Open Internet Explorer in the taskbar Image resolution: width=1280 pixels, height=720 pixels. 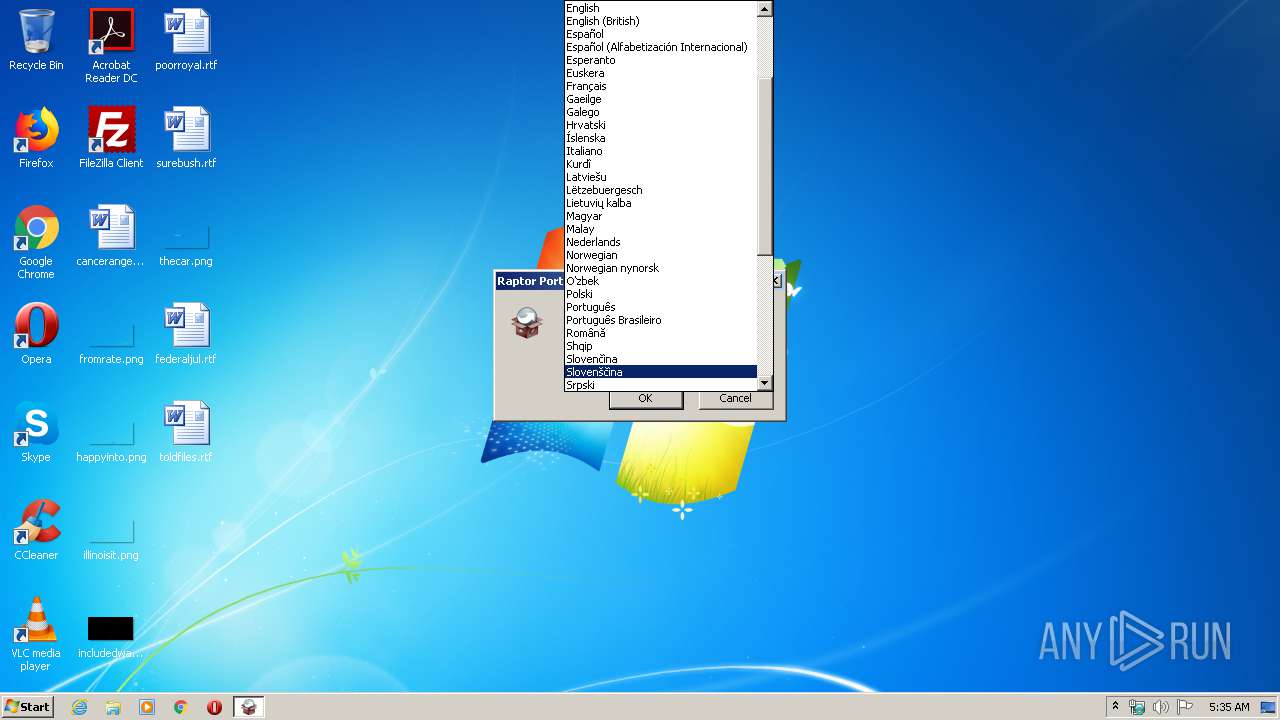click(80, 707)
